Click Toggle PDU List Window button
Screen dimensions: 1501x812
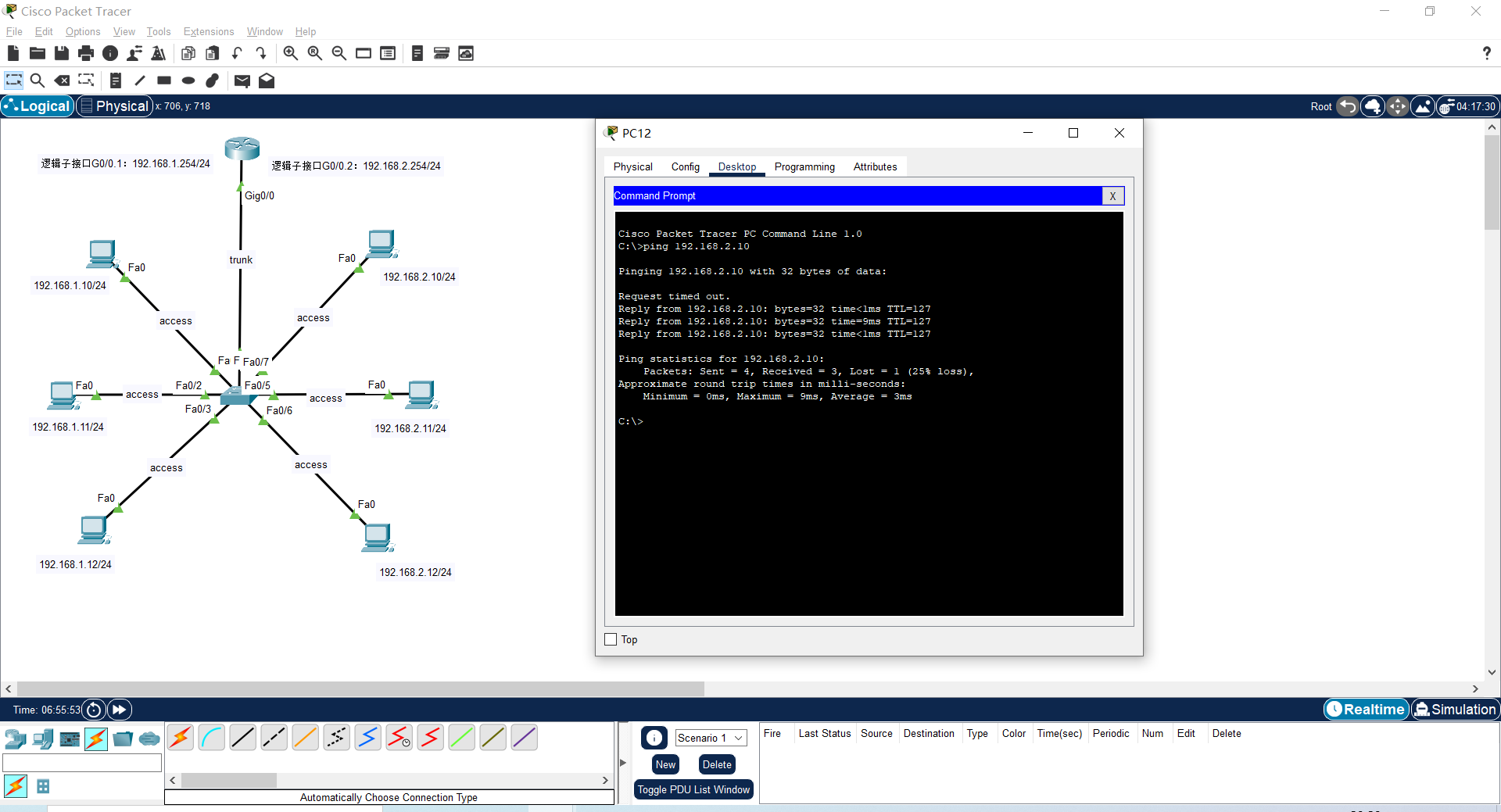point(693,789)
